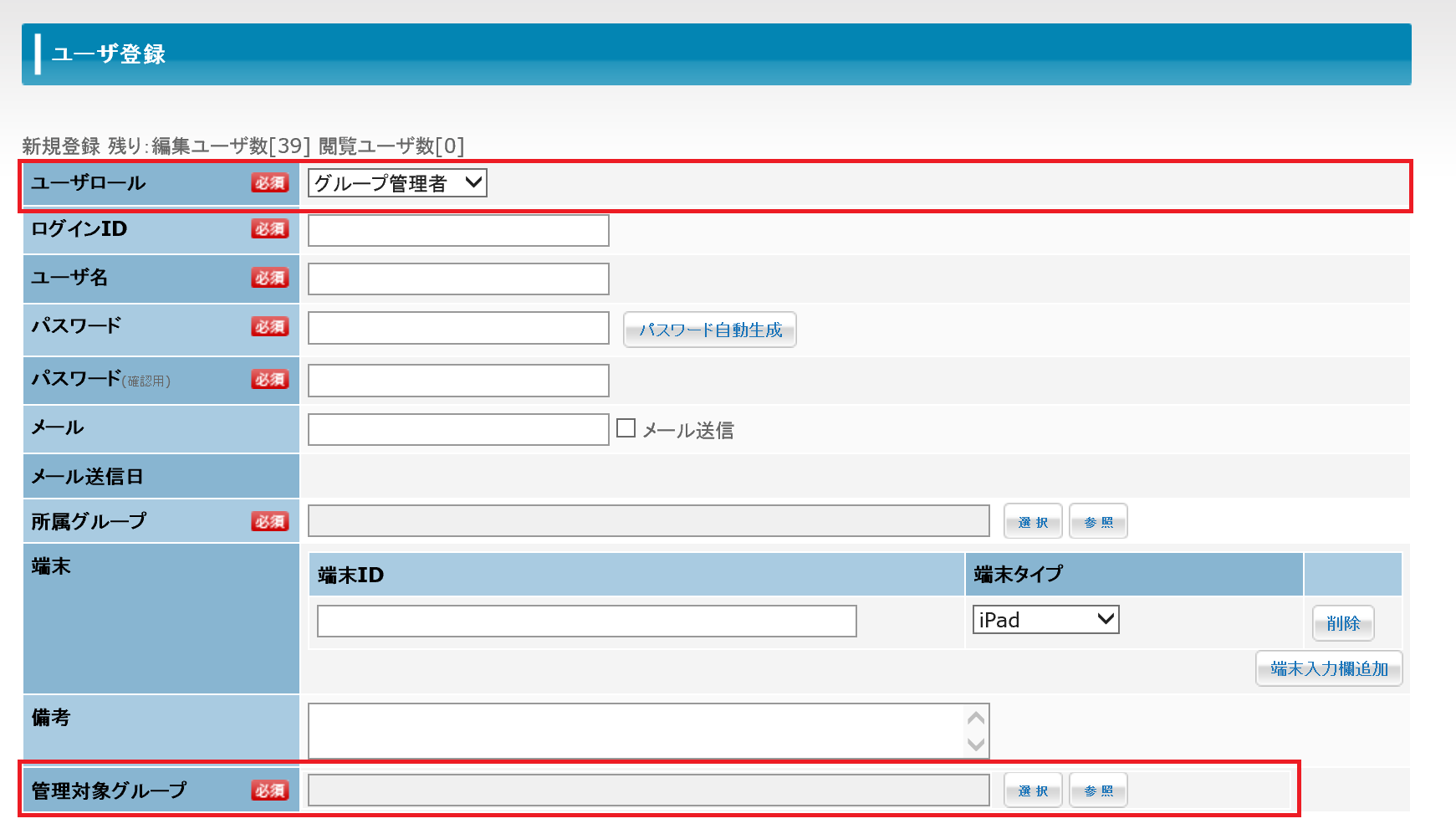Viewport: 1456px width, 834px height.
Task: Click the 端末ID input field
Action: click(586, 622)
